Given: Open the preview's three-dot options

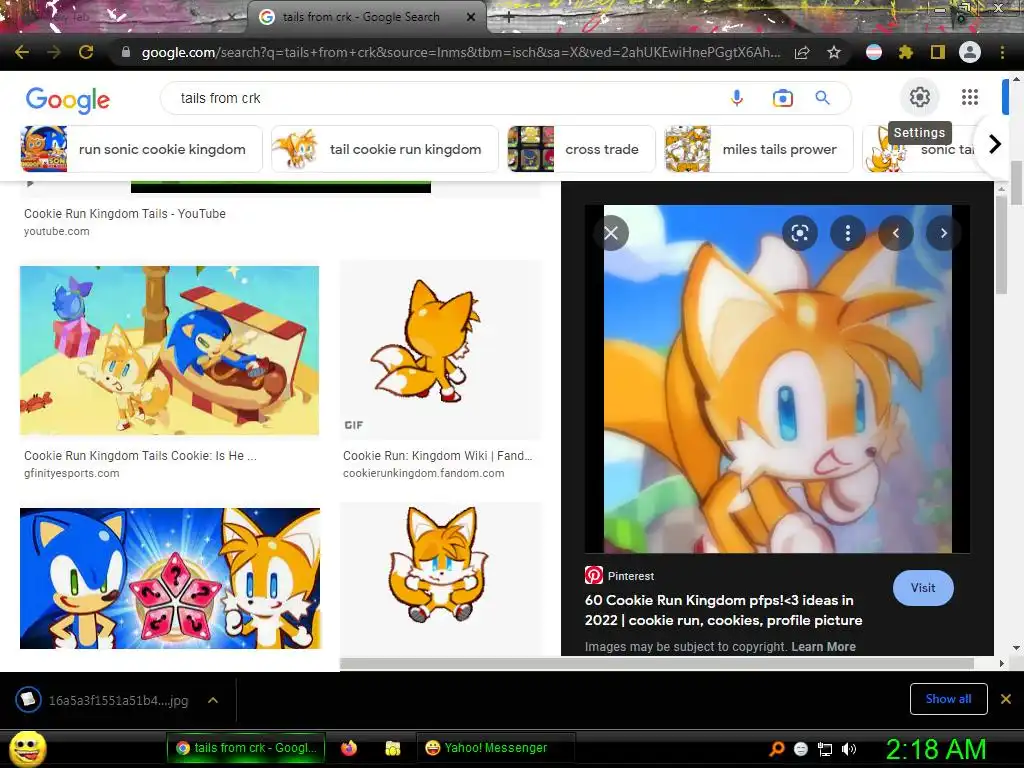Looking at the screenshot, I should [x=848, y=233].
